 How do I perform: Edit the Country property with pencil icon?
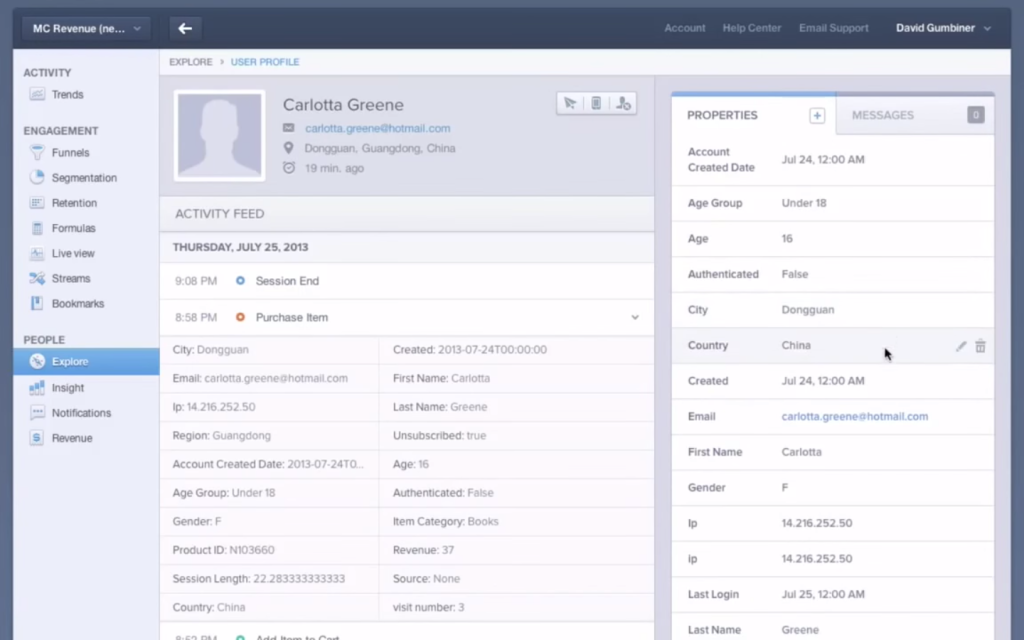tap(961, 346)
